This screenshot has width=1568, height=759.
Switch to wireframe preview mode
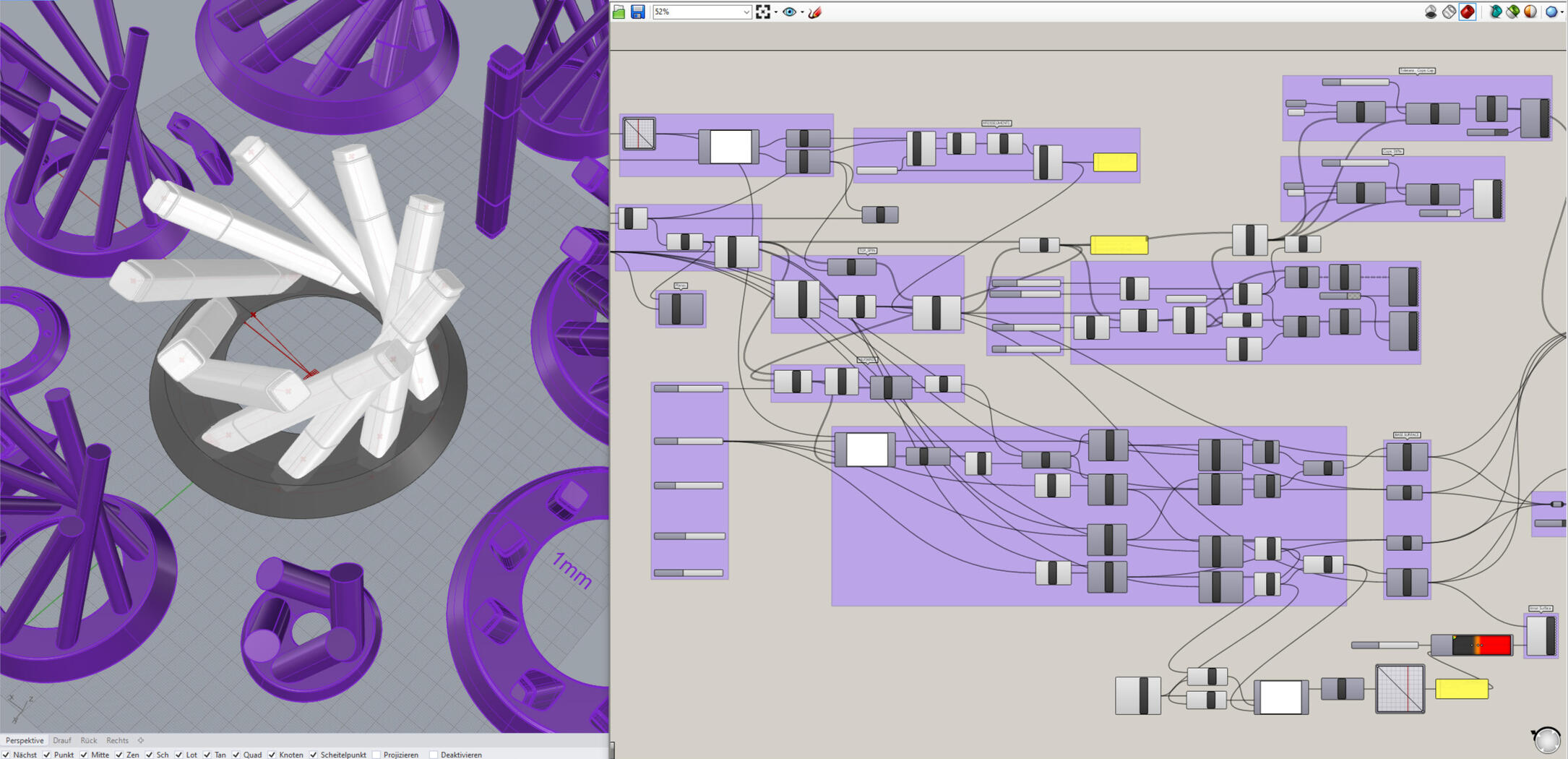click(x=1448, y=12)
